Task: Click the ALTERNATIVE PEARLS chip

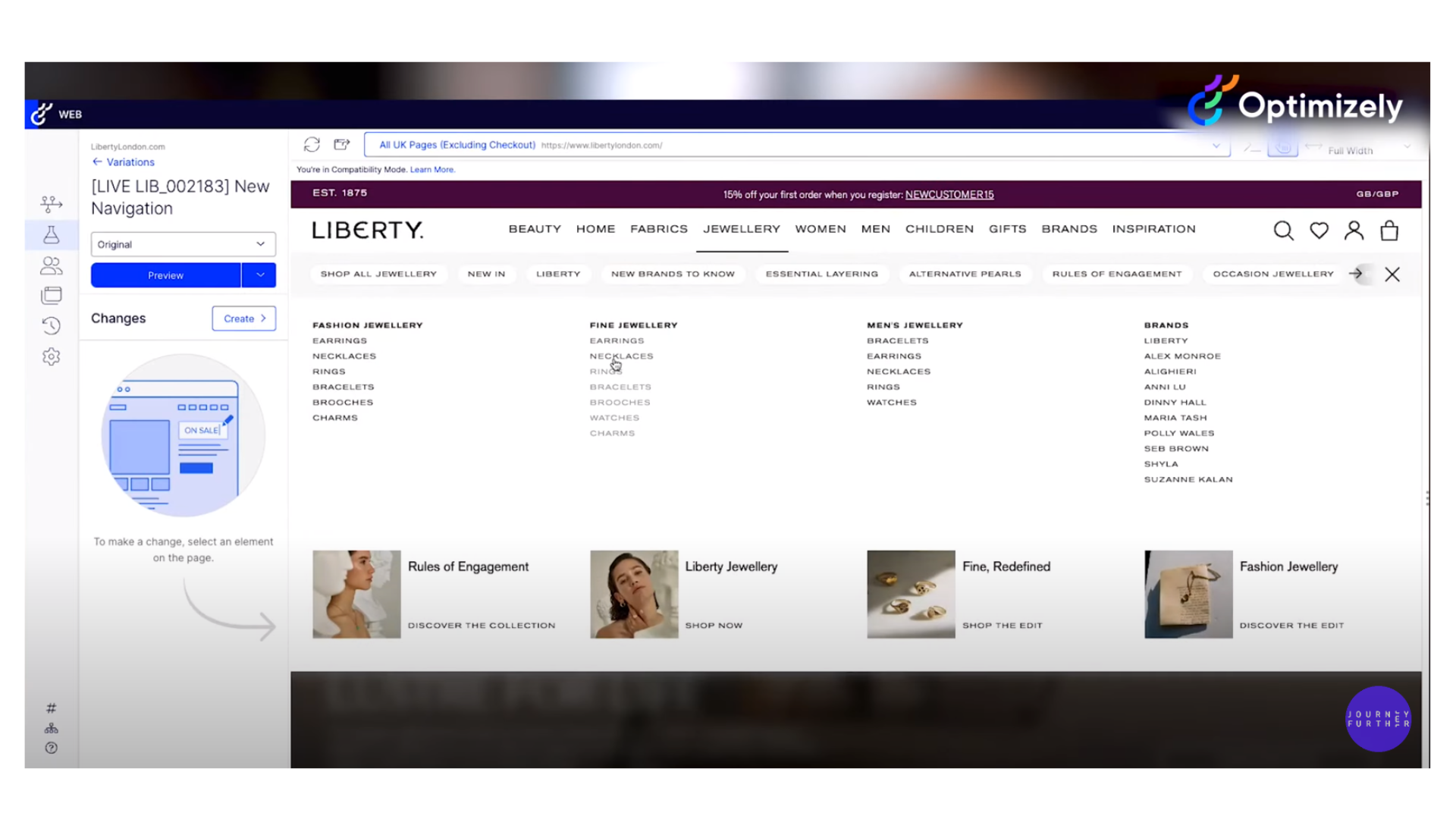Action: tap(965, 274)
